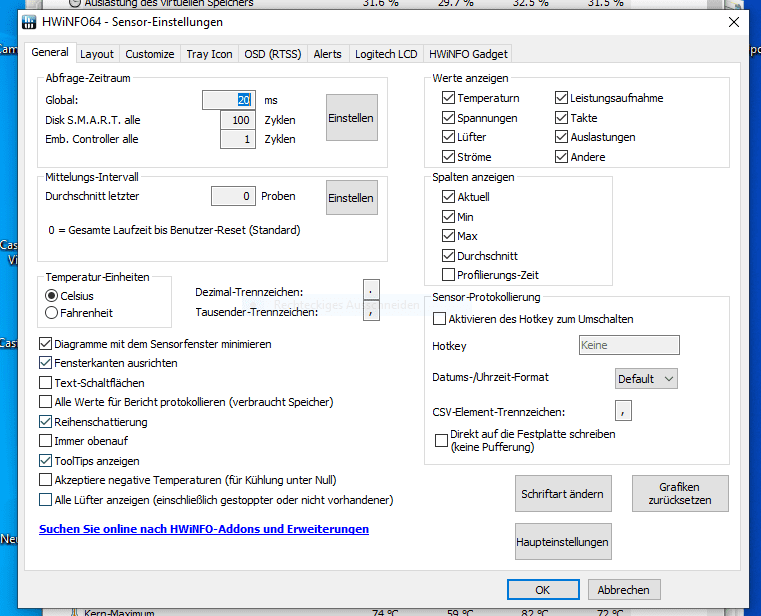
Task: Enable Akzeptiere negative Temperaturen
Action: coord(45,480)
